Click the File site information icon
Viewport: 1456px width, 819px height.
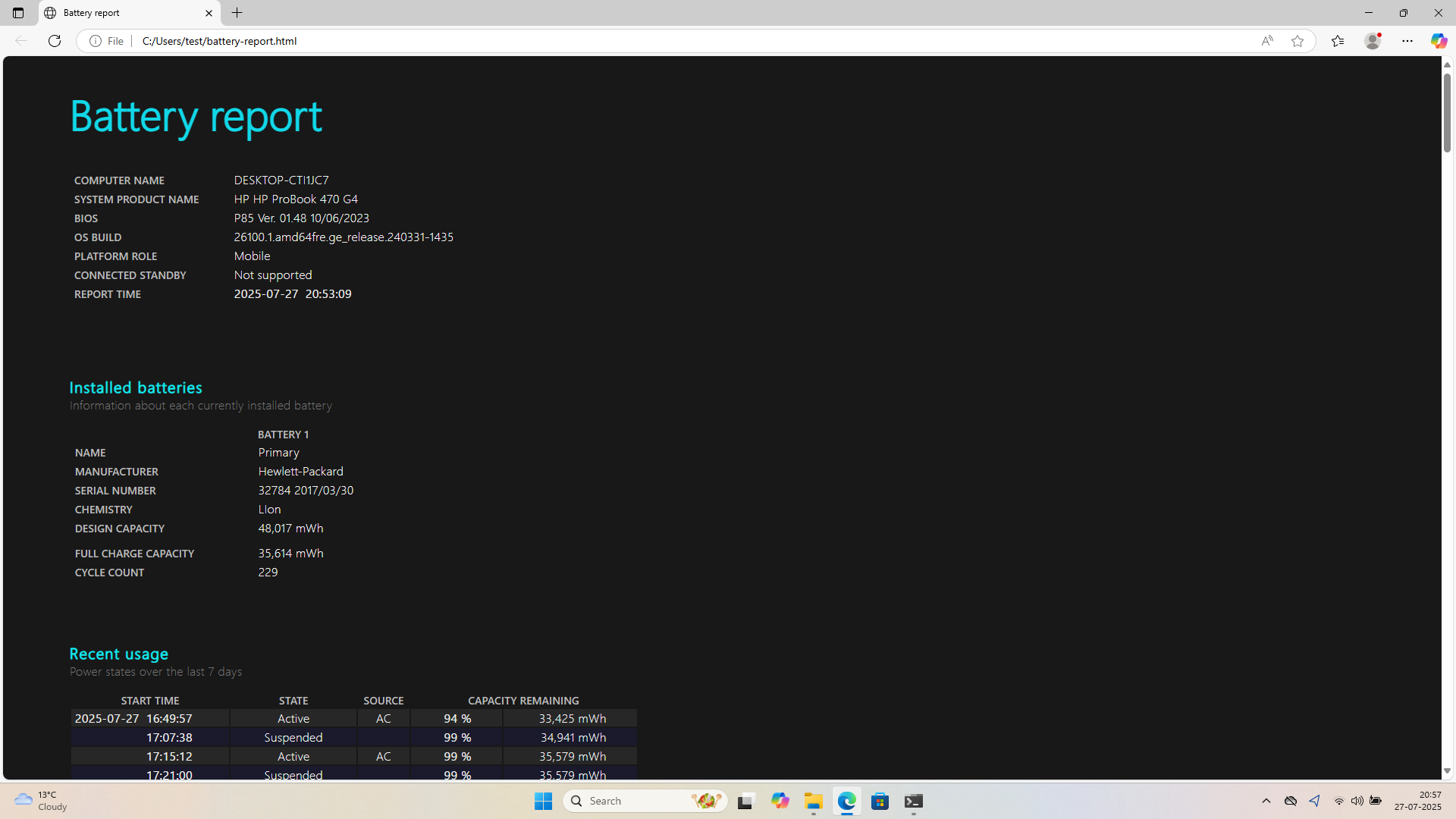pyautogui.click(x=96, y=41)
